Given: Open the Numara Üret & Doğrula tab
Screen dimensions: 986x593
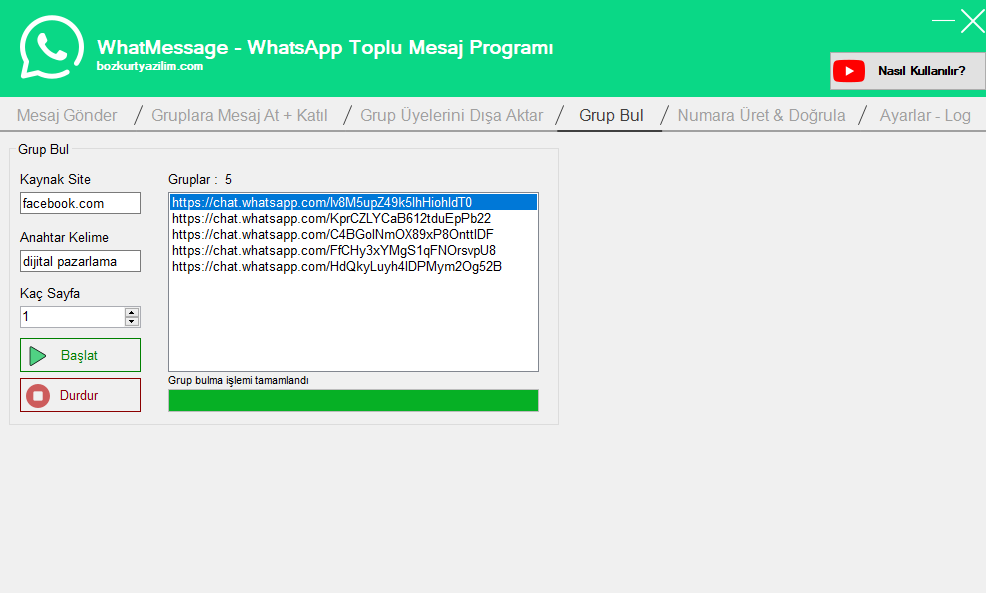Looking at the screenshot, I should tap(762, 116).
